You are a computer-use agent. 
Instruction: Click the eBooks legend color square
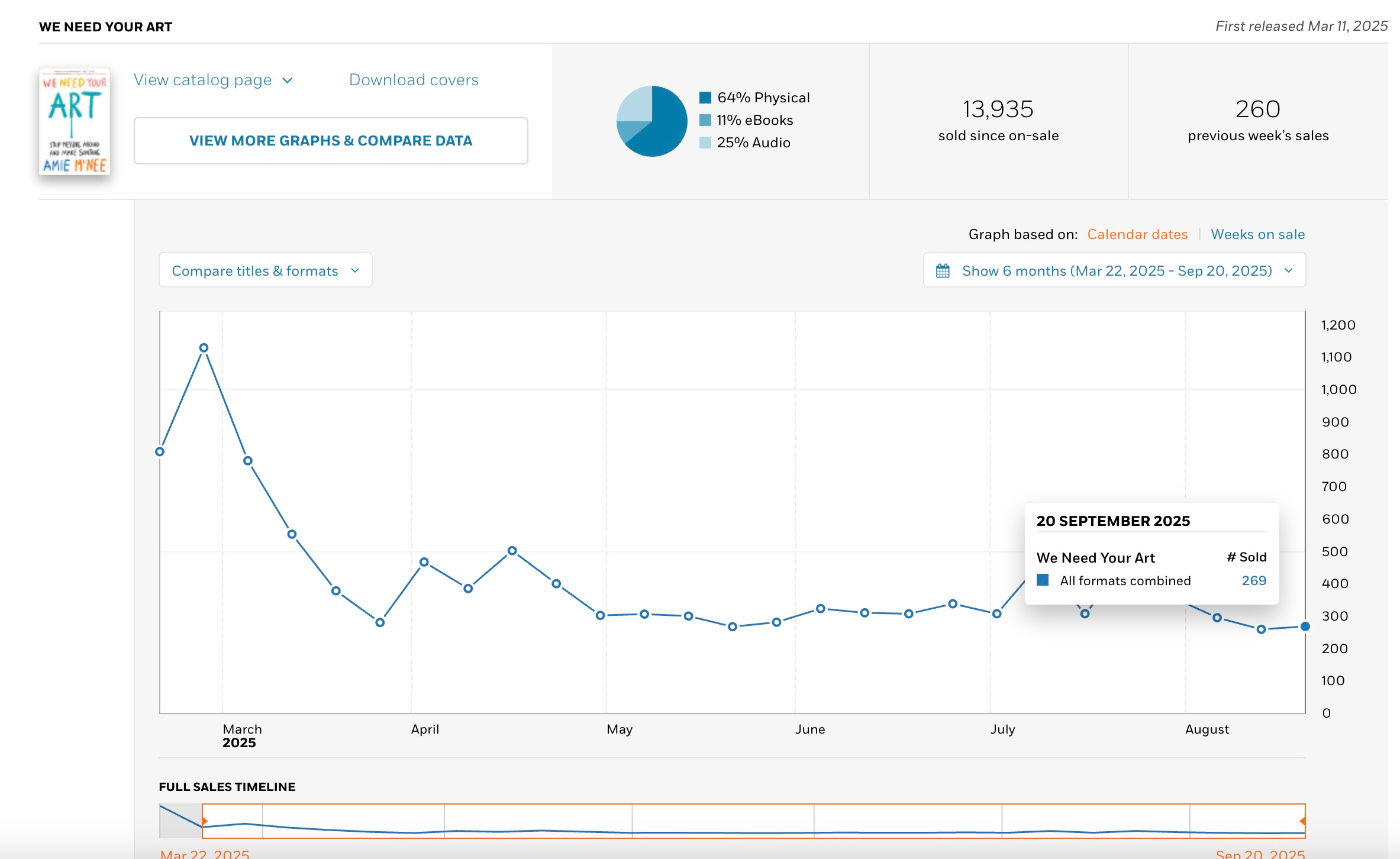(705, 120)
